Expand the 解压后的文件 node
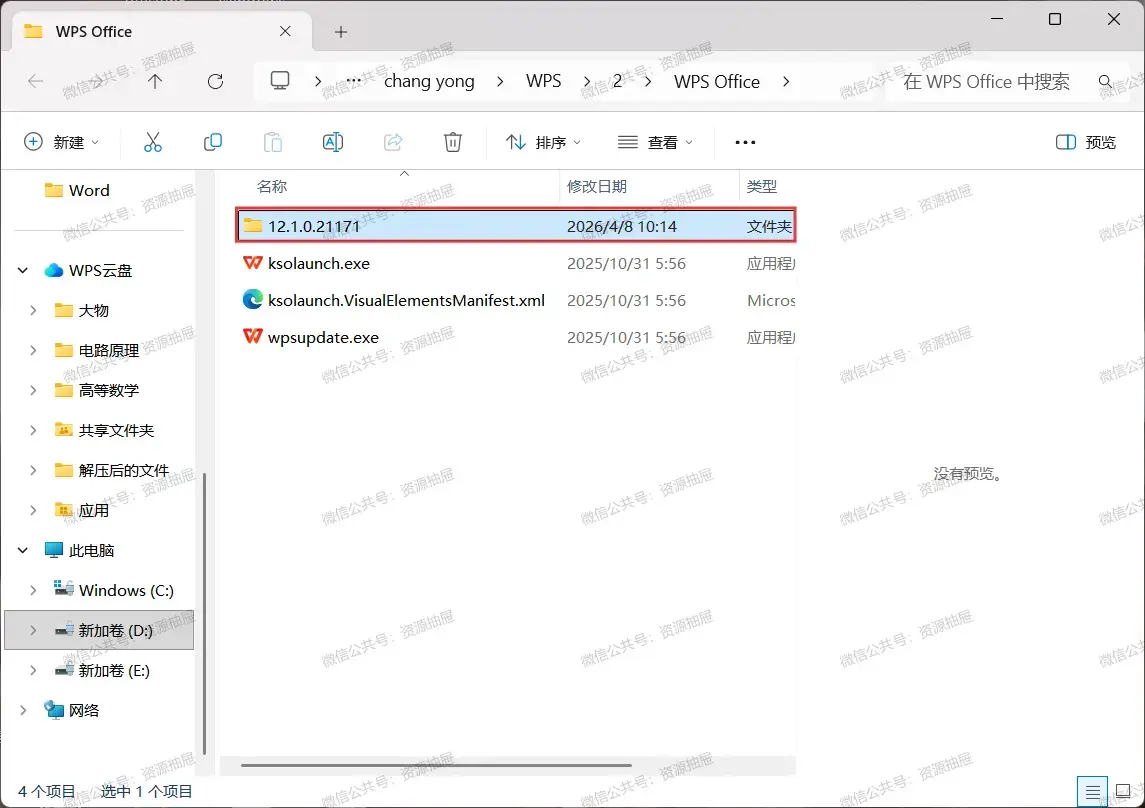 (x=33, y=470)
